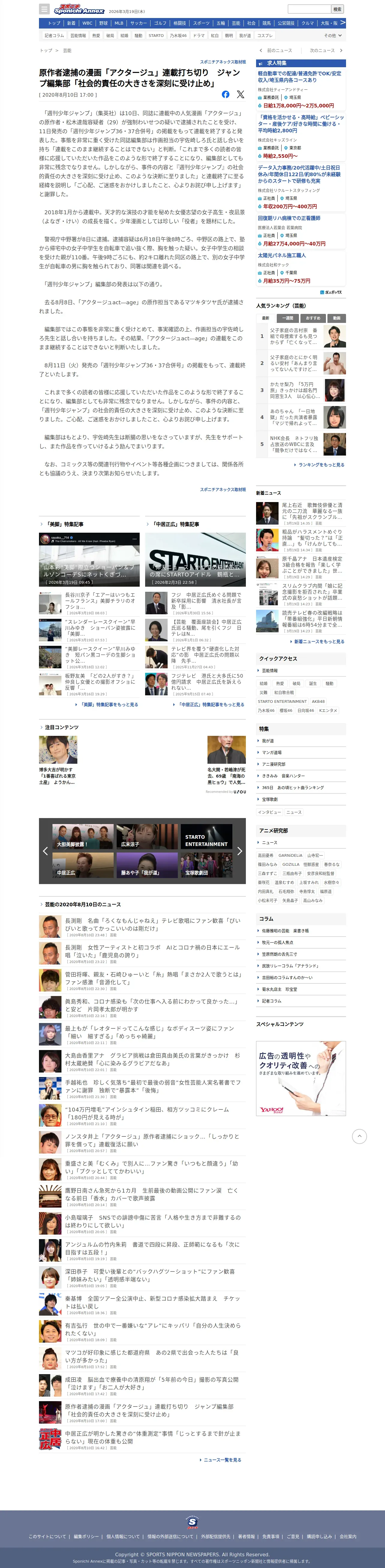Open the STARTO ENTERTAINMENT carousel thumbnail

coord(206,836)
